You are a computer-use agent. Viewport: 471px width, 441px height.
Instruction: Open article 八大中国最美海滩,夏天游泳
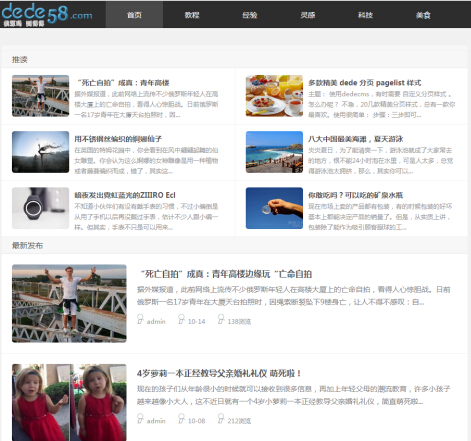click(x=355, y=139)
